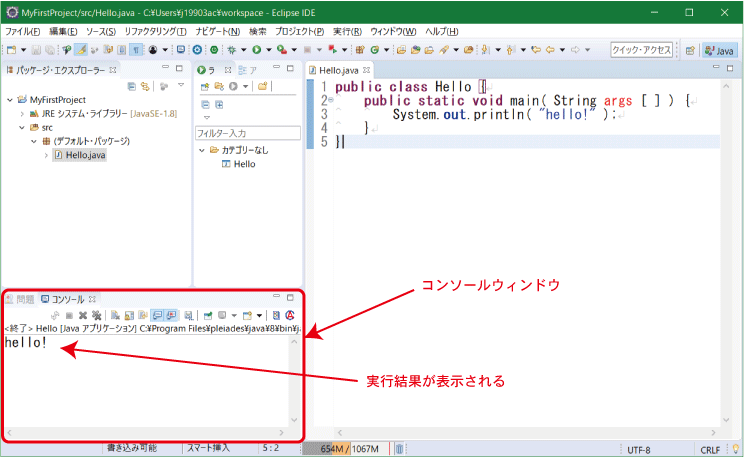Click the Run Garbage Collector trash icon

tap(400, 449)
